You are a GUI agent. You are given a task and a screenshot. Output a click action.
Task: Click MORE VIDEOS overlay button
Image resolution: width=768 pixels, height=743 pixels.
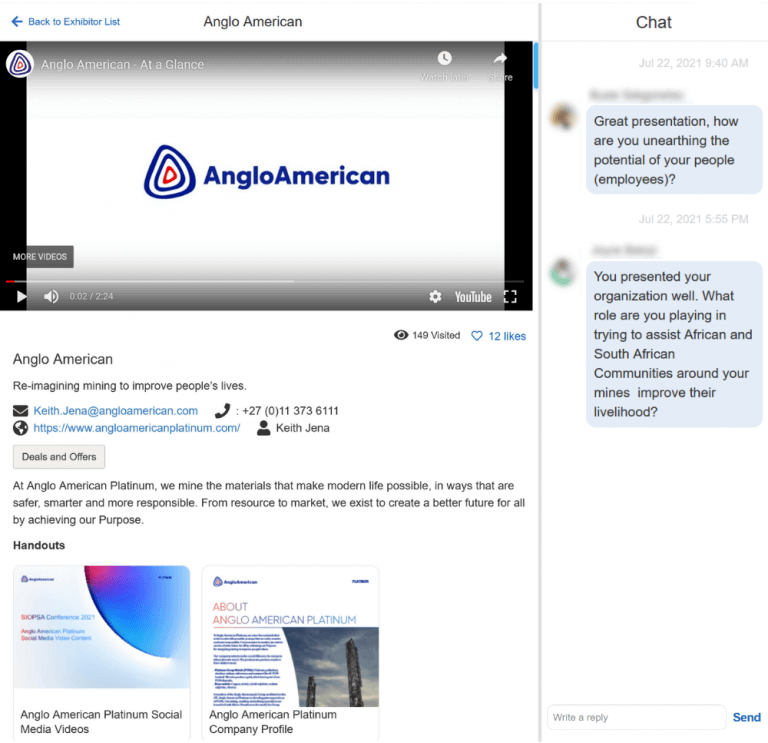click(x=40, y=257)
